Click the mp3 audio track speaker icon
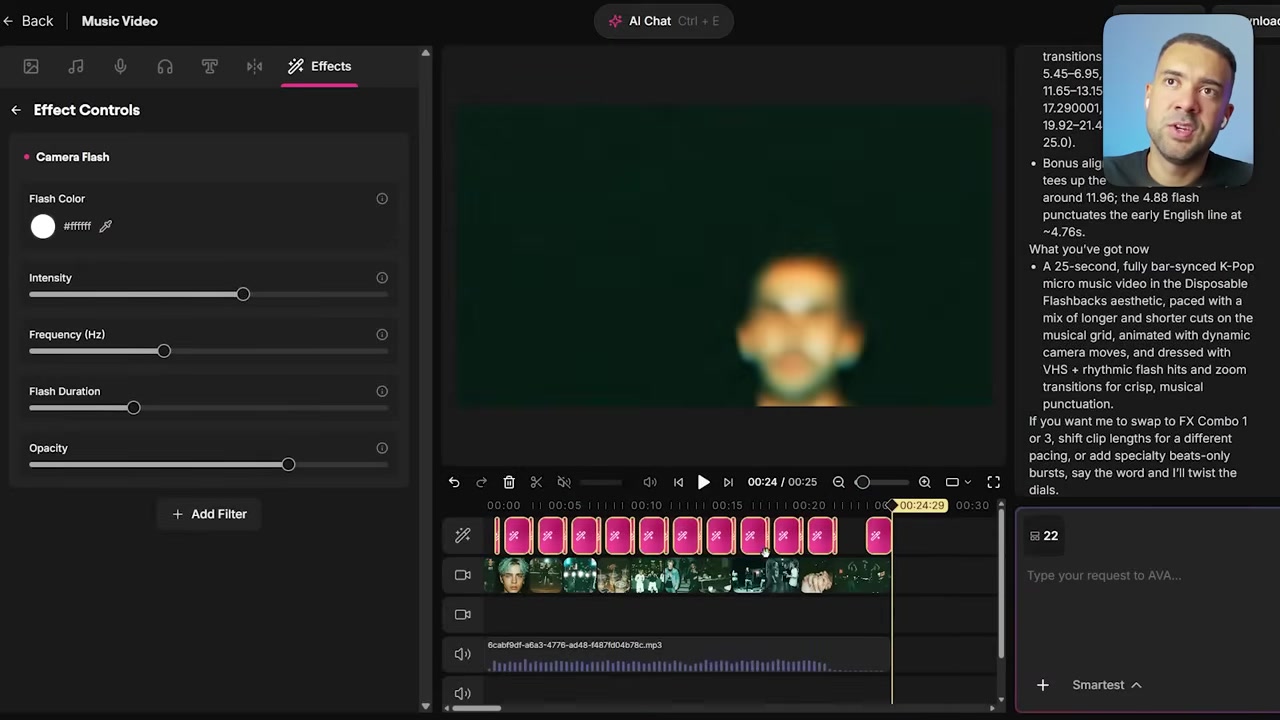 pos(463,654)
